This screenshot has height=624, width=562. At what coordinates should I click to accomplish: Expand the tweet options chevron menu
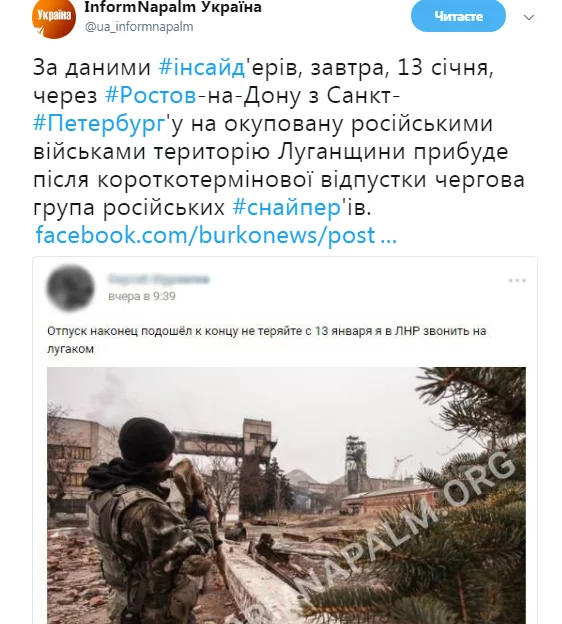(x=529, y=18)
